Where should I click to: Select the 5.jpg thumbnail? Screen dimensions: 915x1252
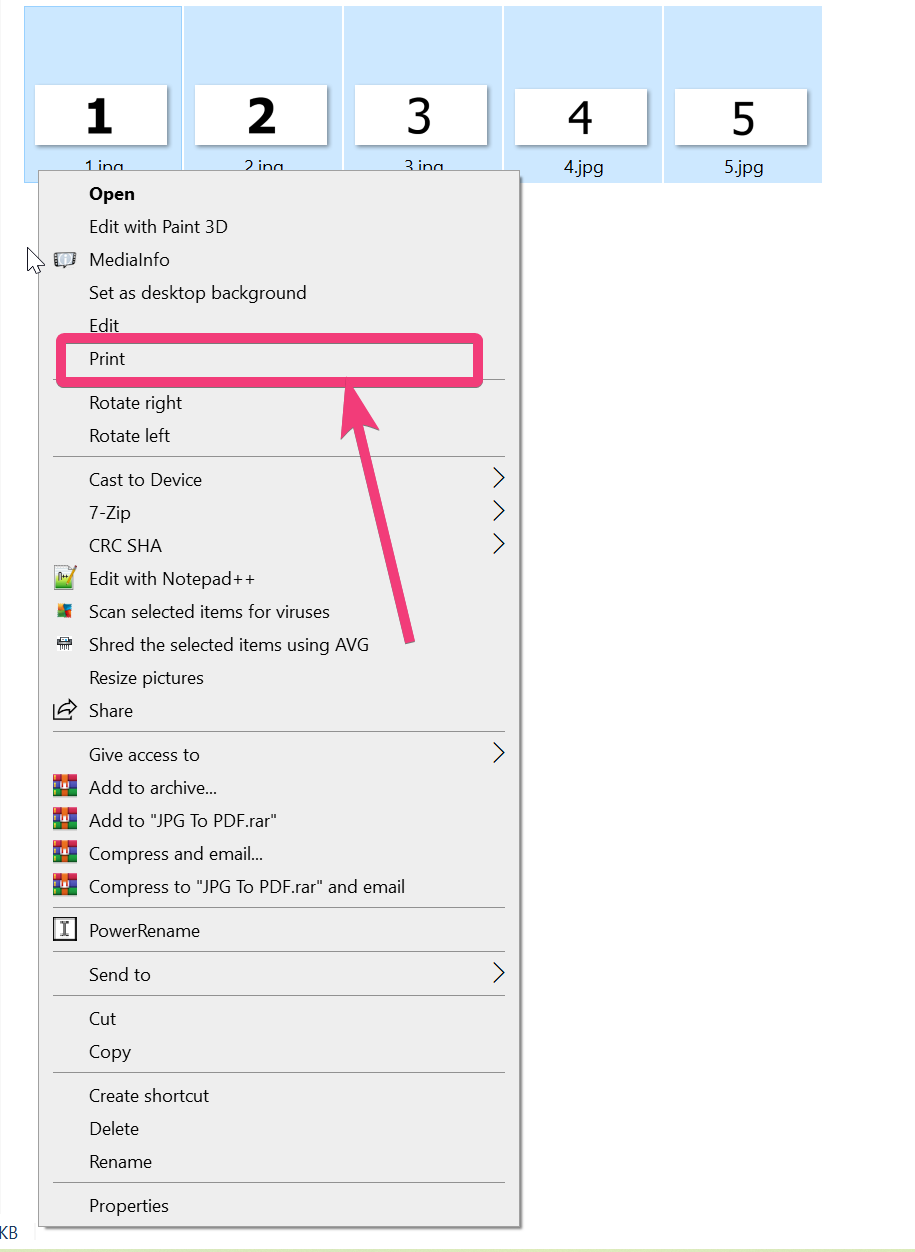tap(742, 117)
